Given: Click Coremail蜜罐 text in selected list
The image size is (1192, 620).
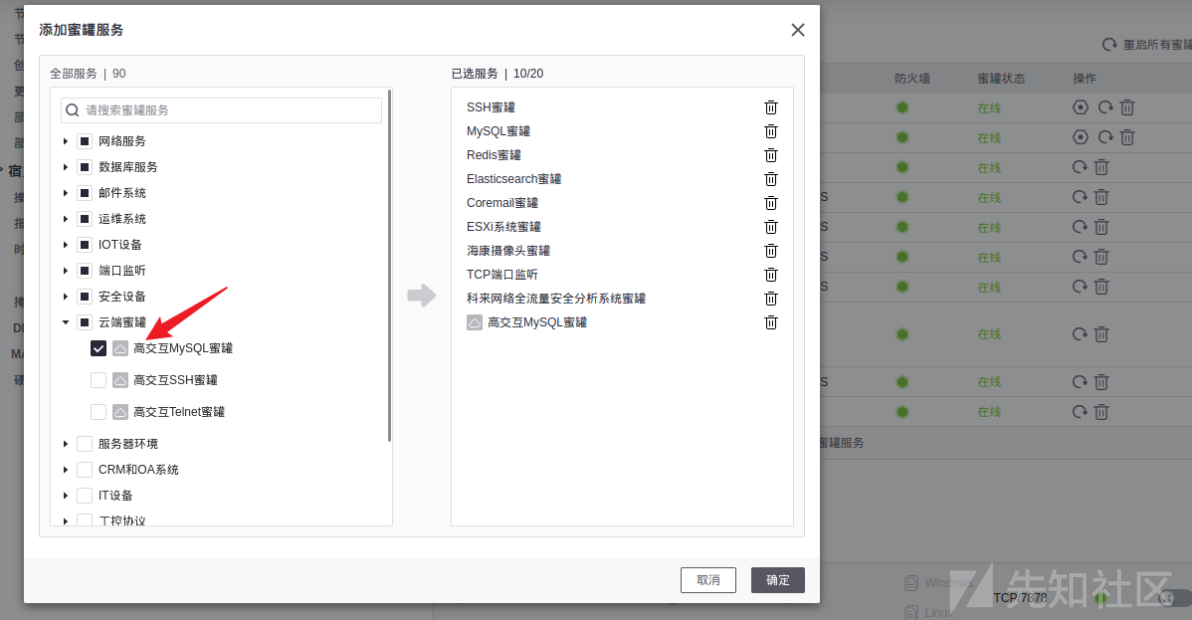Looking at the screenshot, I should click(502, 203).
